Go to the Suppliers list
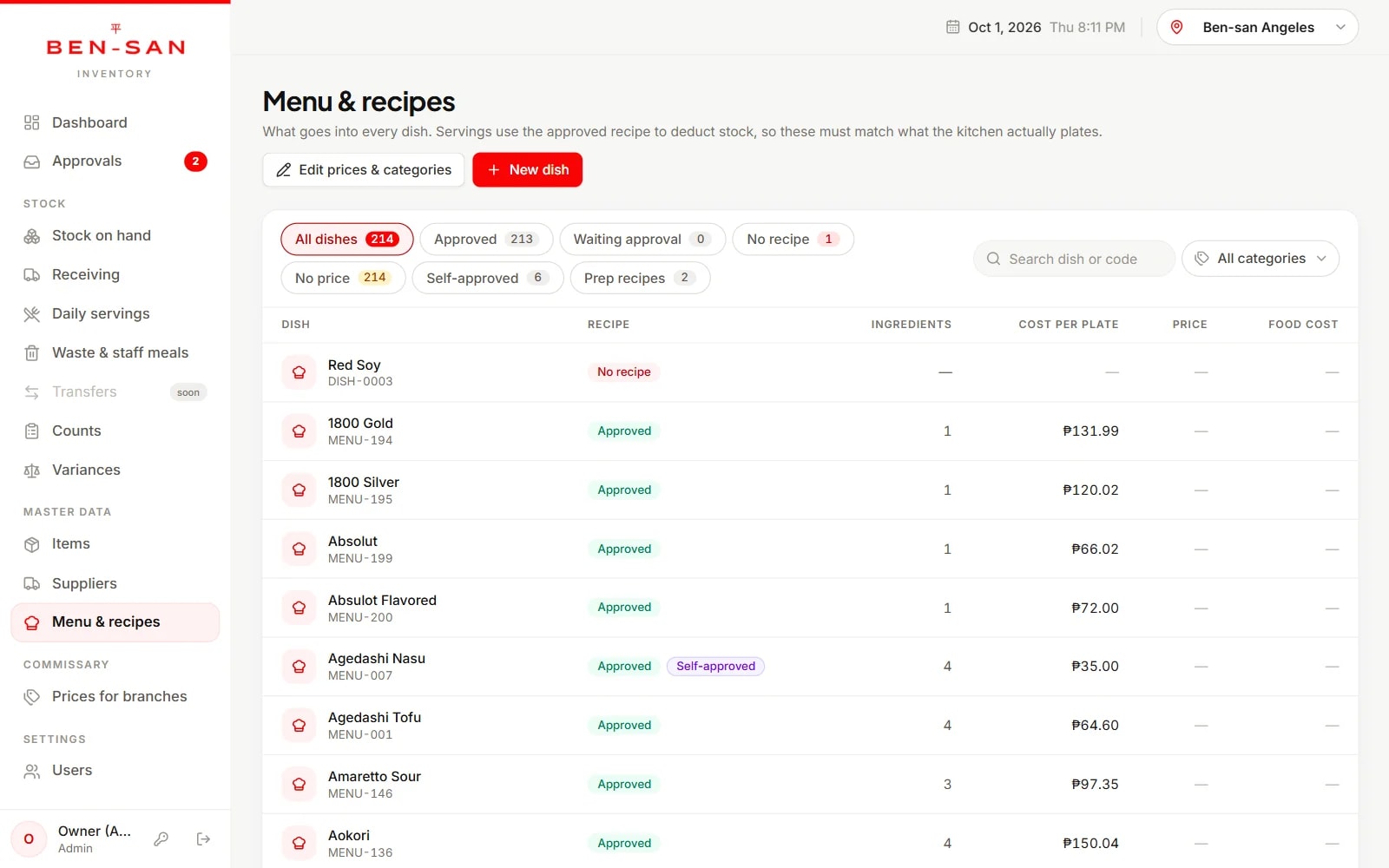Image resolution: width=1389 pixels, height=868 pixels. point(115,583)
